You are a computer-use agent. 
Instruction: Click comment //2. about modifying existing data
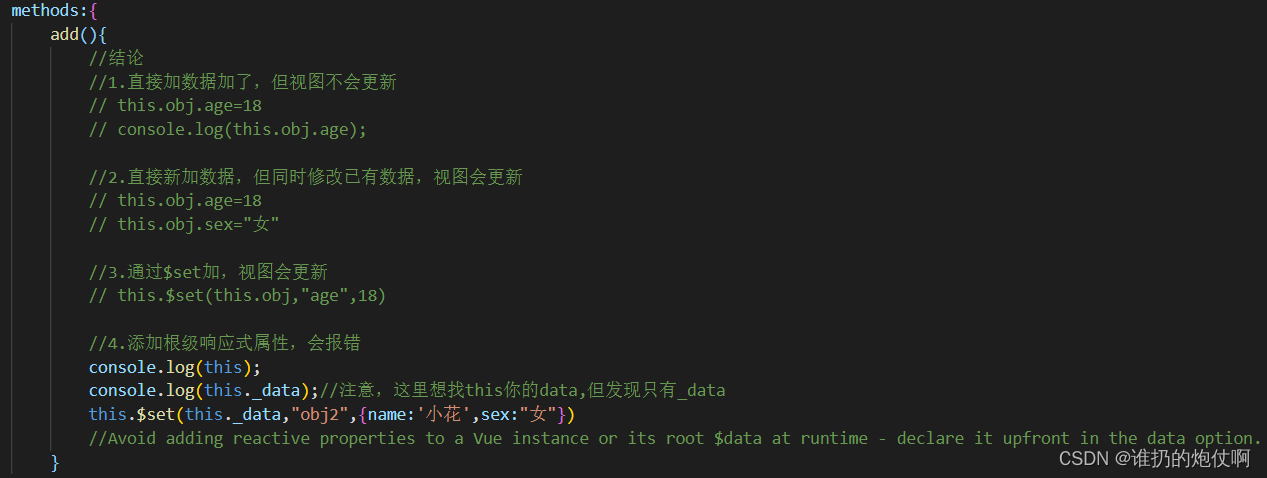point(306,177)
